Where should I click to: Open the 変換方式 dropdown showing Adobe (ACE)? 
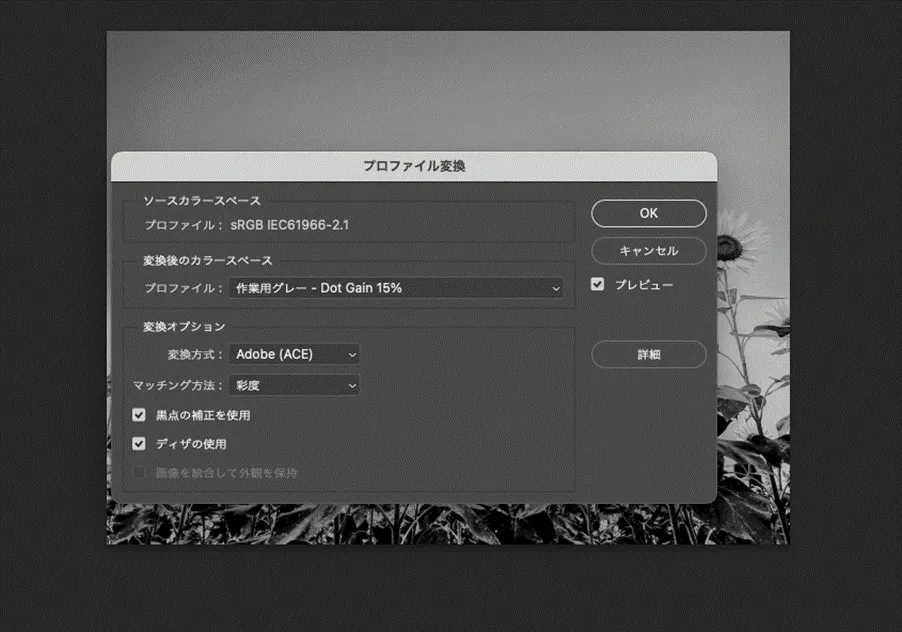295,353
